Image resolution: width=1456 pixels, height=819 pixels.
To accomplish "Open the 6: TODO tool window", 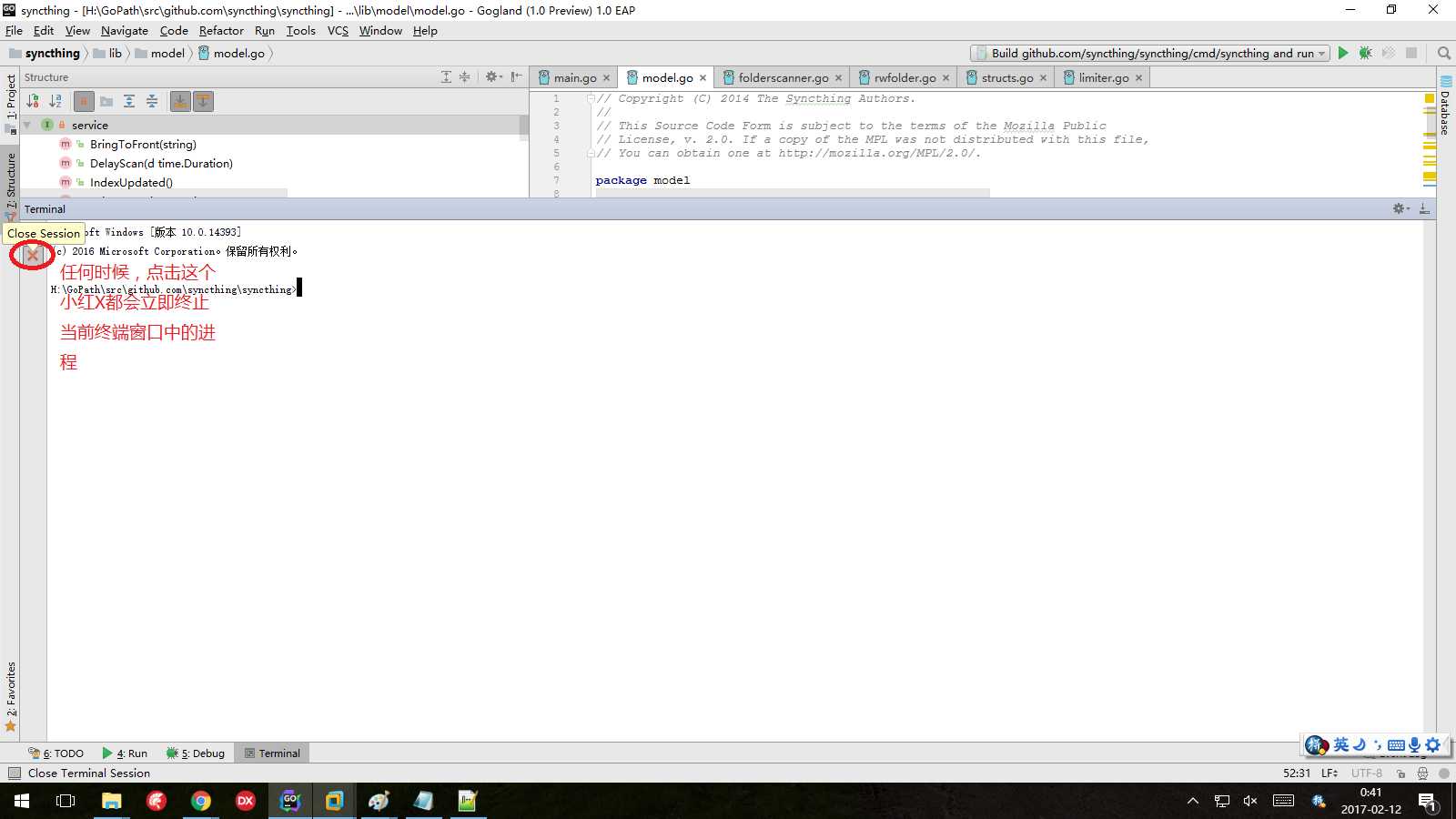I will pos(56,753).
